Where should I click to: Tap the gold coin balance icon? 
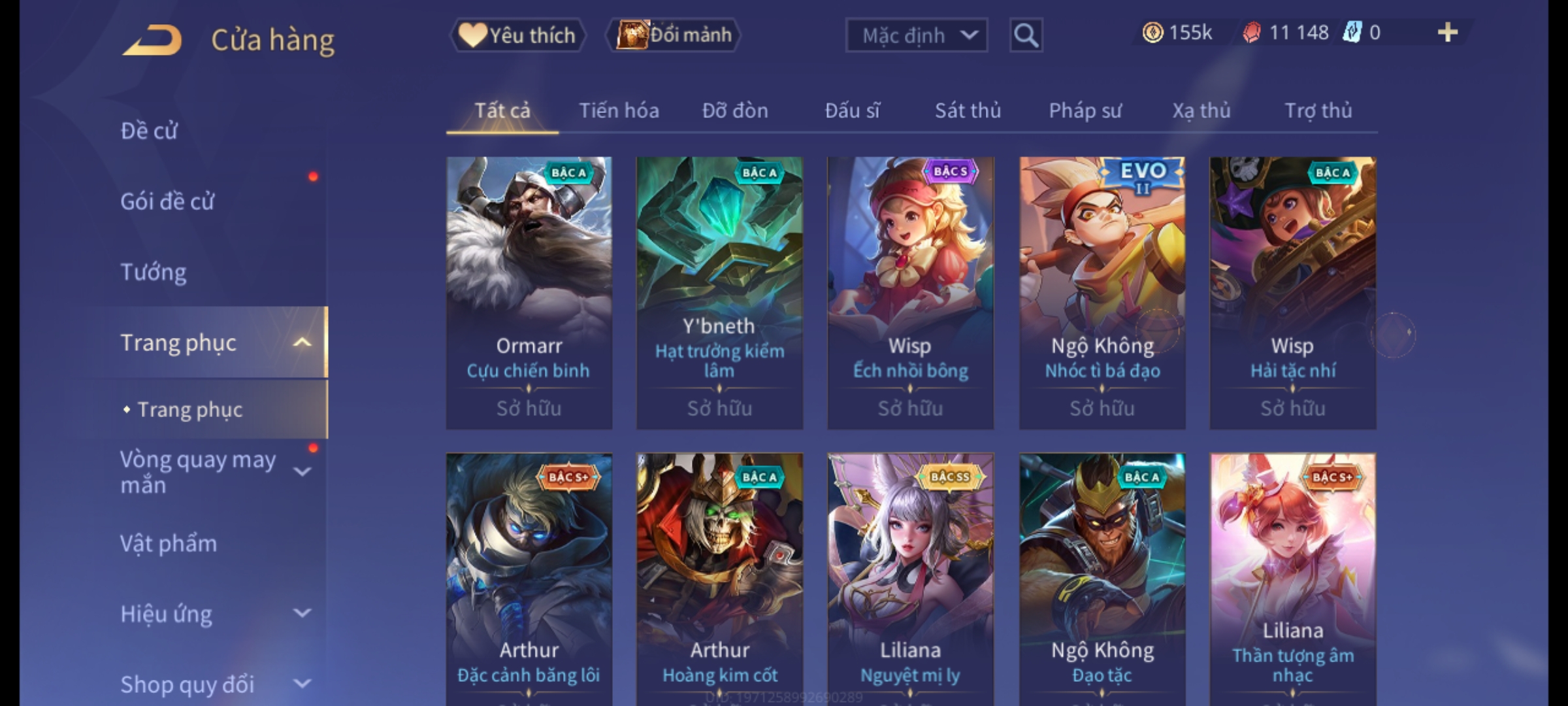(1152, 33)
